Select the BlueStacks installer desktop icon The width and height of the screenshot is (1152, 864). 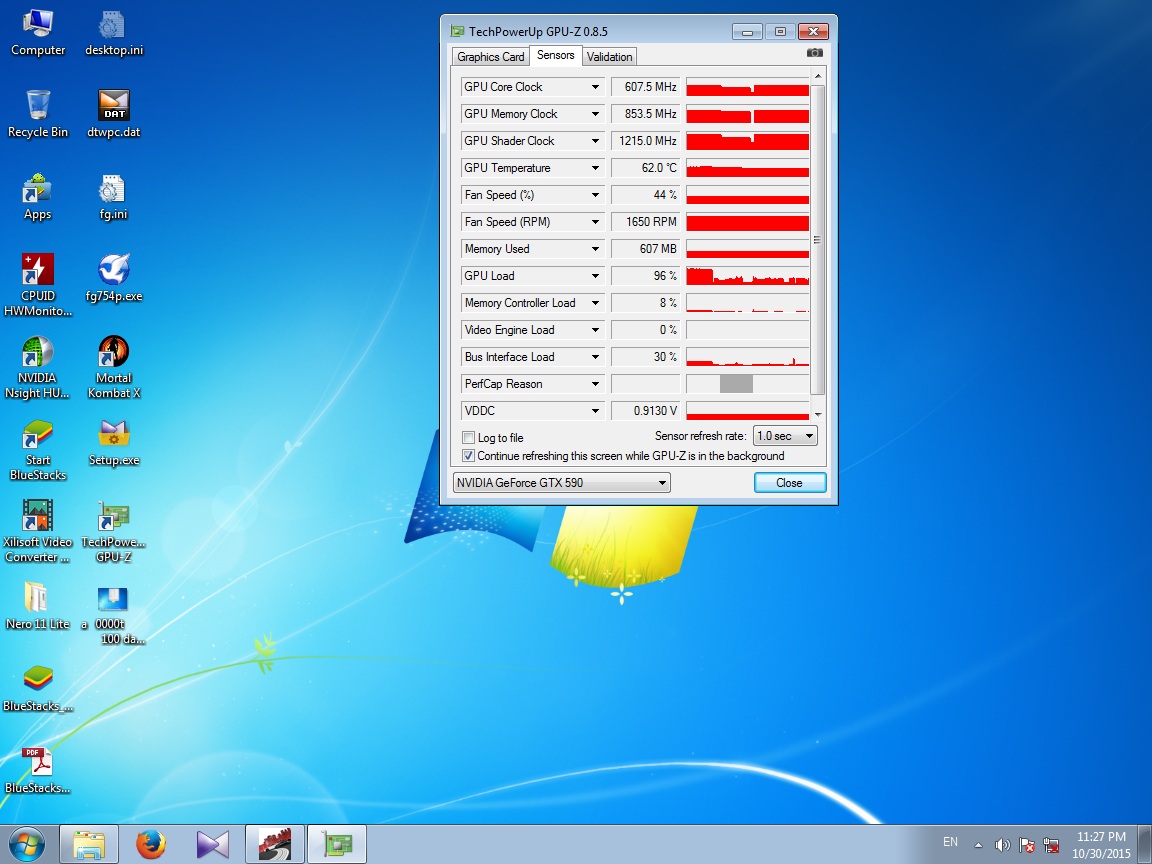coord(37,688)
